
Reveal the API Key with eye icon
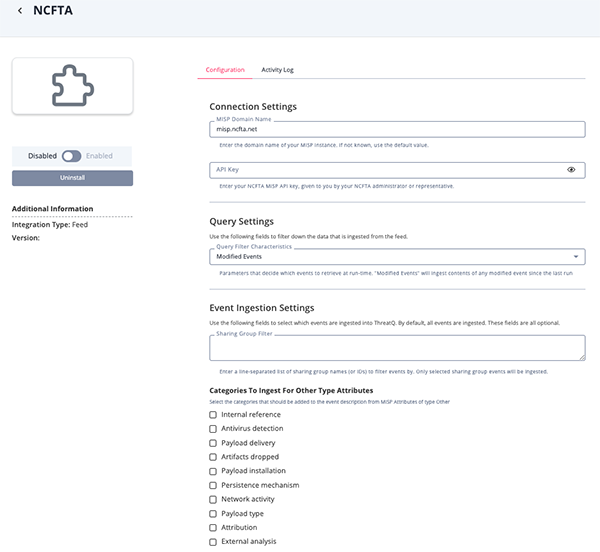pos(571,169)
